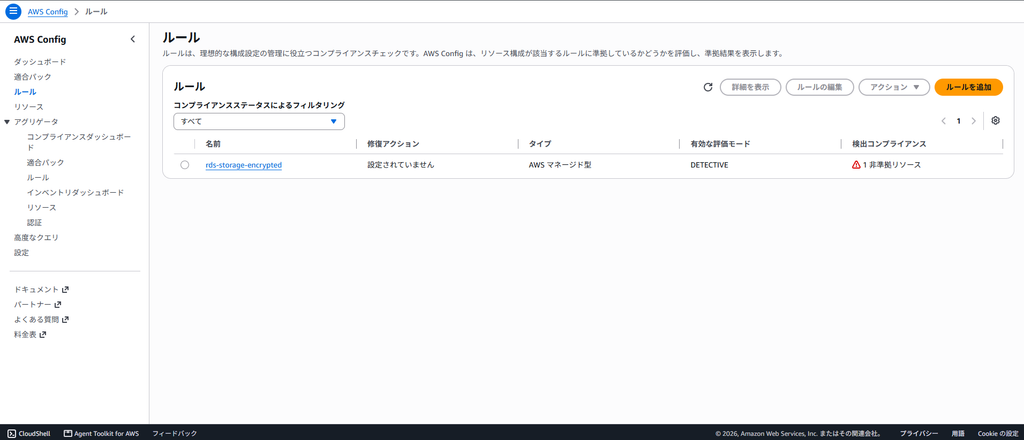This screenshot has height=440, width=1024.
Task: Click the non-compliant warning triangle icon
Action: click(x=856, y=165)
